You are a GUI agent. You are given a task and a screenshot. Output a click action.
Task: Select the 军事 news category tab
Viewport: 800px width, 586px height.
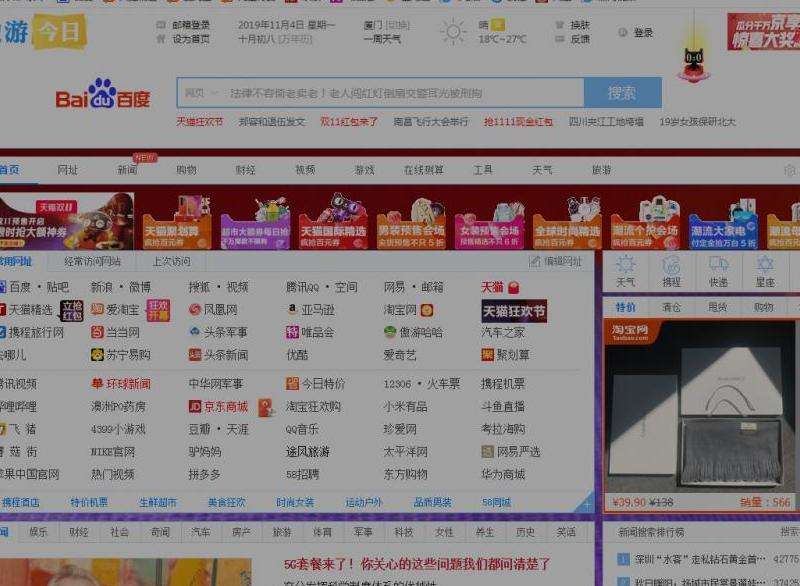363,532
